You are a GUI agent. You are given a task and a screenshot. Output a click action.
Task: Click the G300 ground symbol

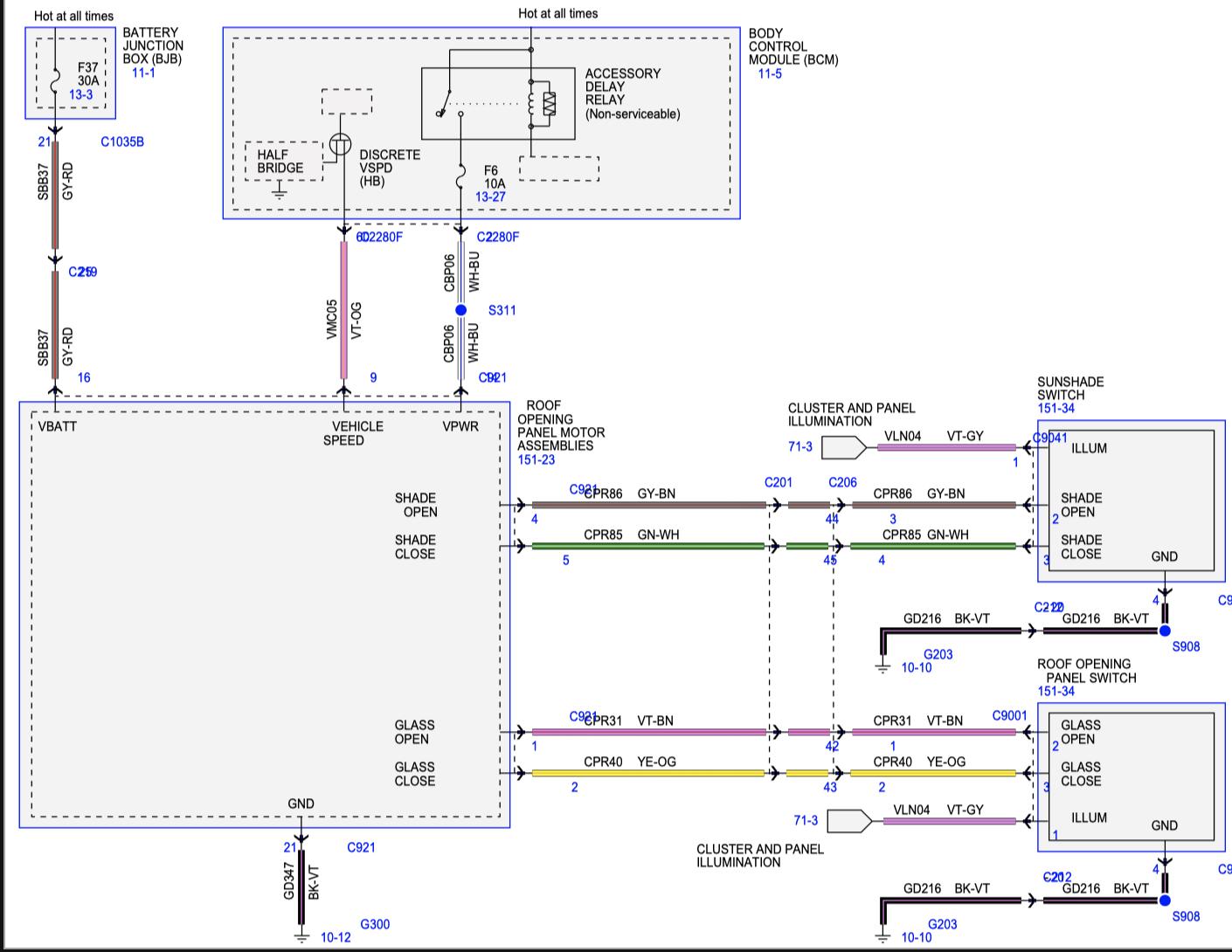[301, 937]
